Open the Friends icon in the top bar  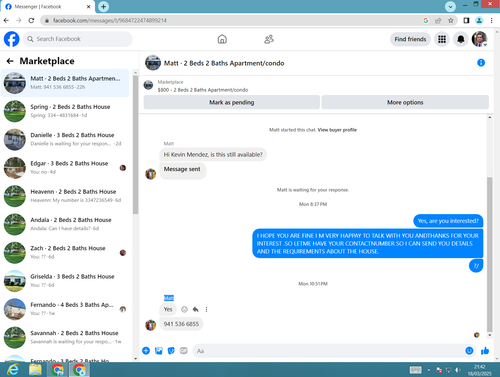coord(269,39)
